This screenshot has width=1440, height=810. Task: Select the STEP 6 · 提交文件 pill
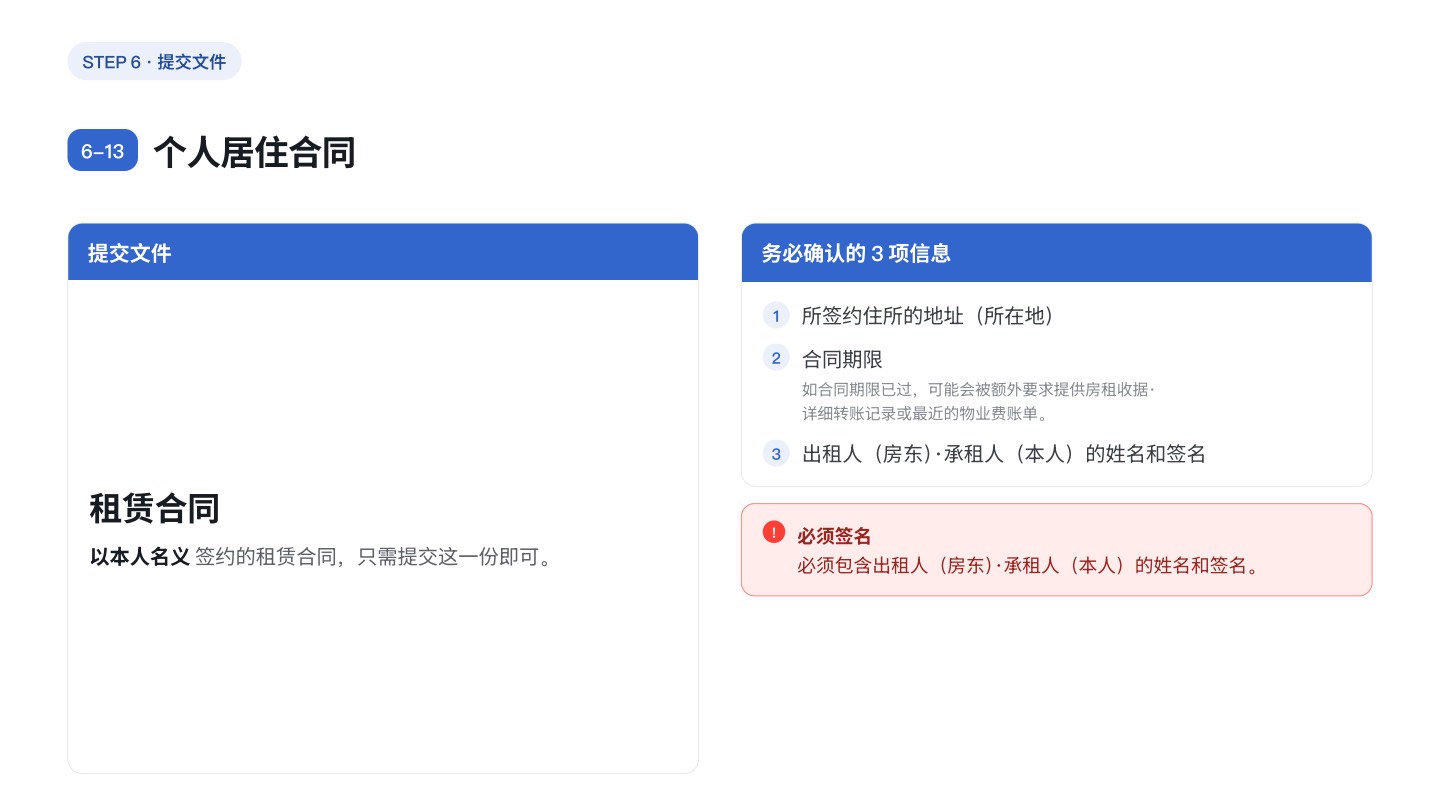(x=154, y=62)
